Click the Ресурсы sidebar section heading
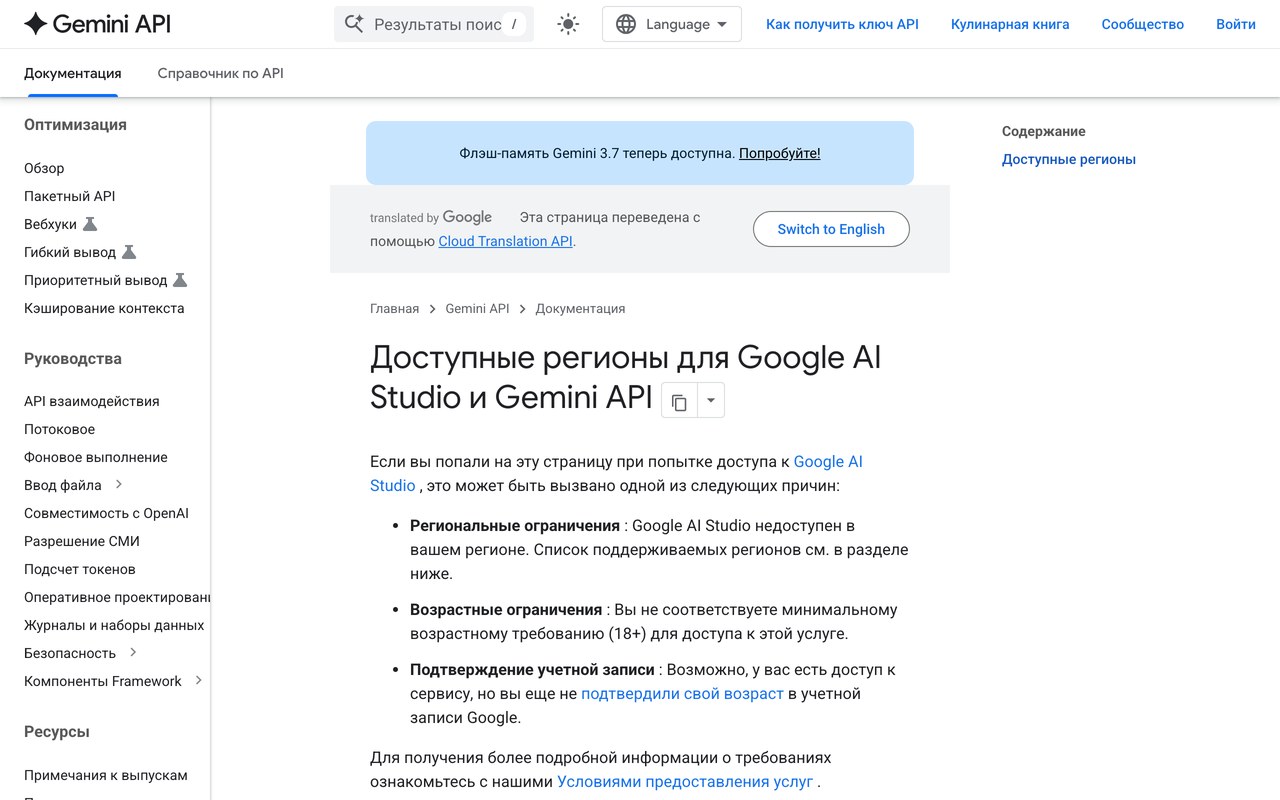This screenshot has width=1280, height=800. 57,732
